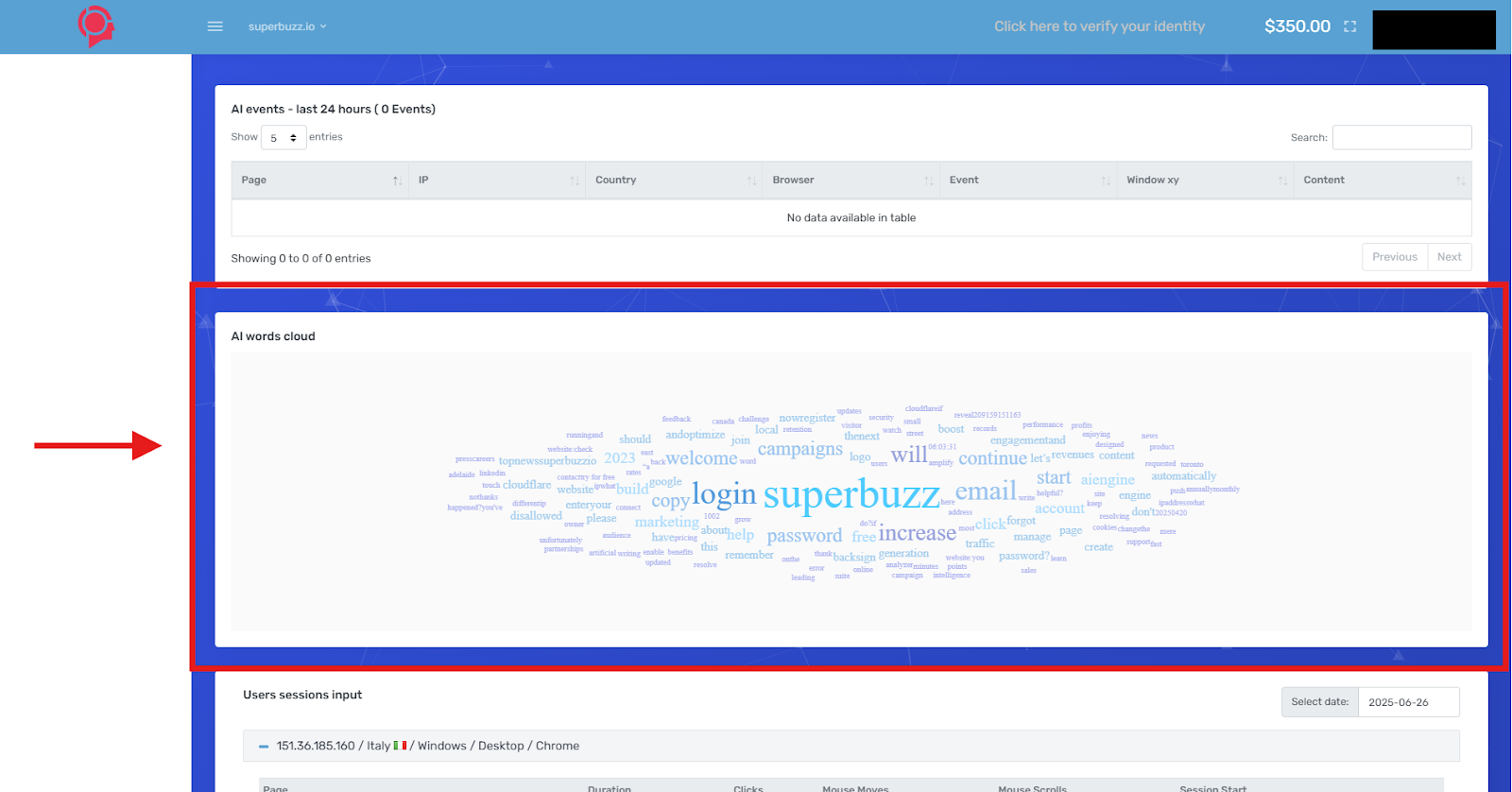Click the $350.00 balance amount
Viewport: 1512px width, 792px height.
point(1297,26)
